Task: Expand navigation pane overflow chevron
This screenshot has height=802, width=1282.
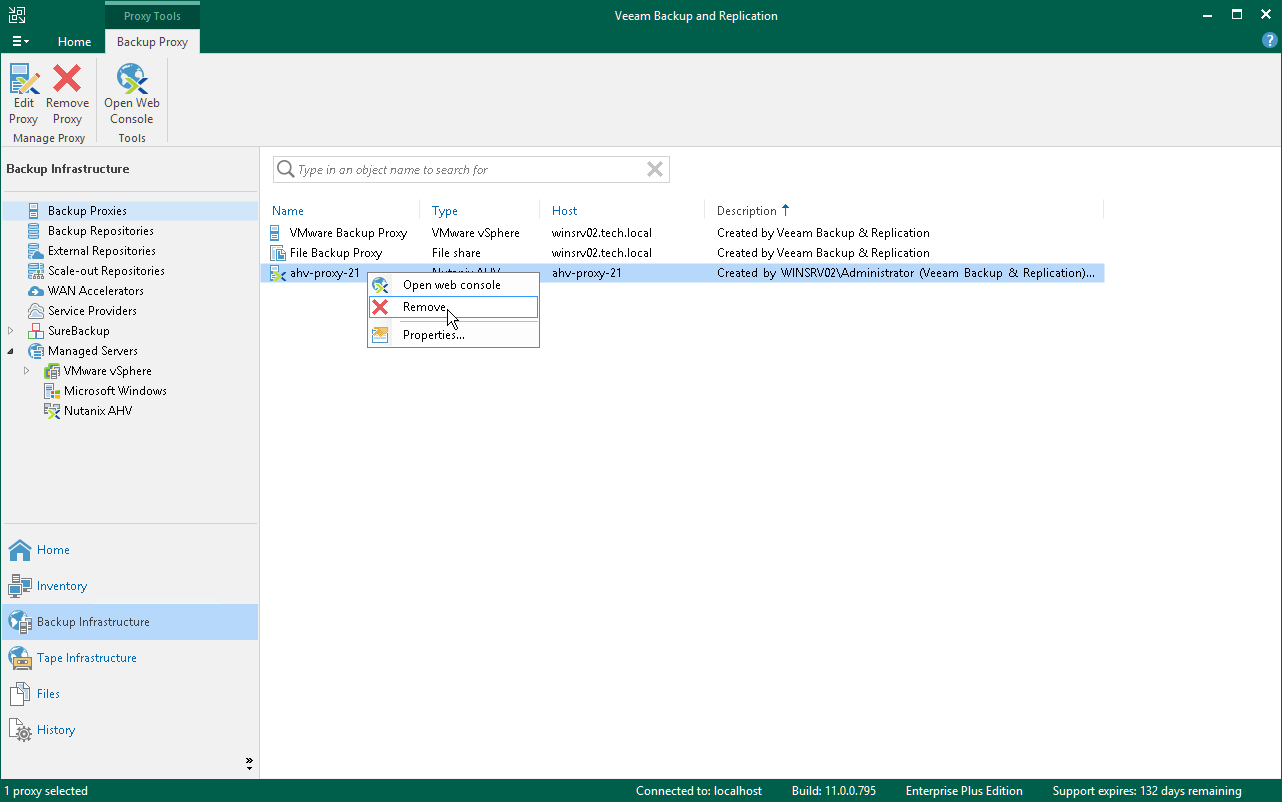Action: (x=249, y=764)
